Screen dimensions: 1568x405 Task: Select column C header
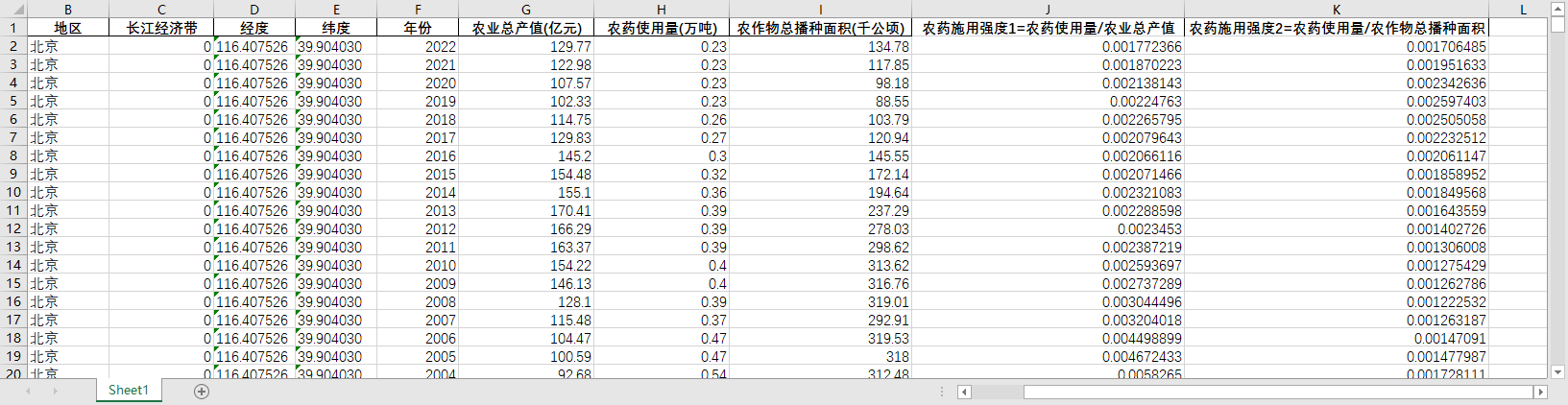click(161, 10)
